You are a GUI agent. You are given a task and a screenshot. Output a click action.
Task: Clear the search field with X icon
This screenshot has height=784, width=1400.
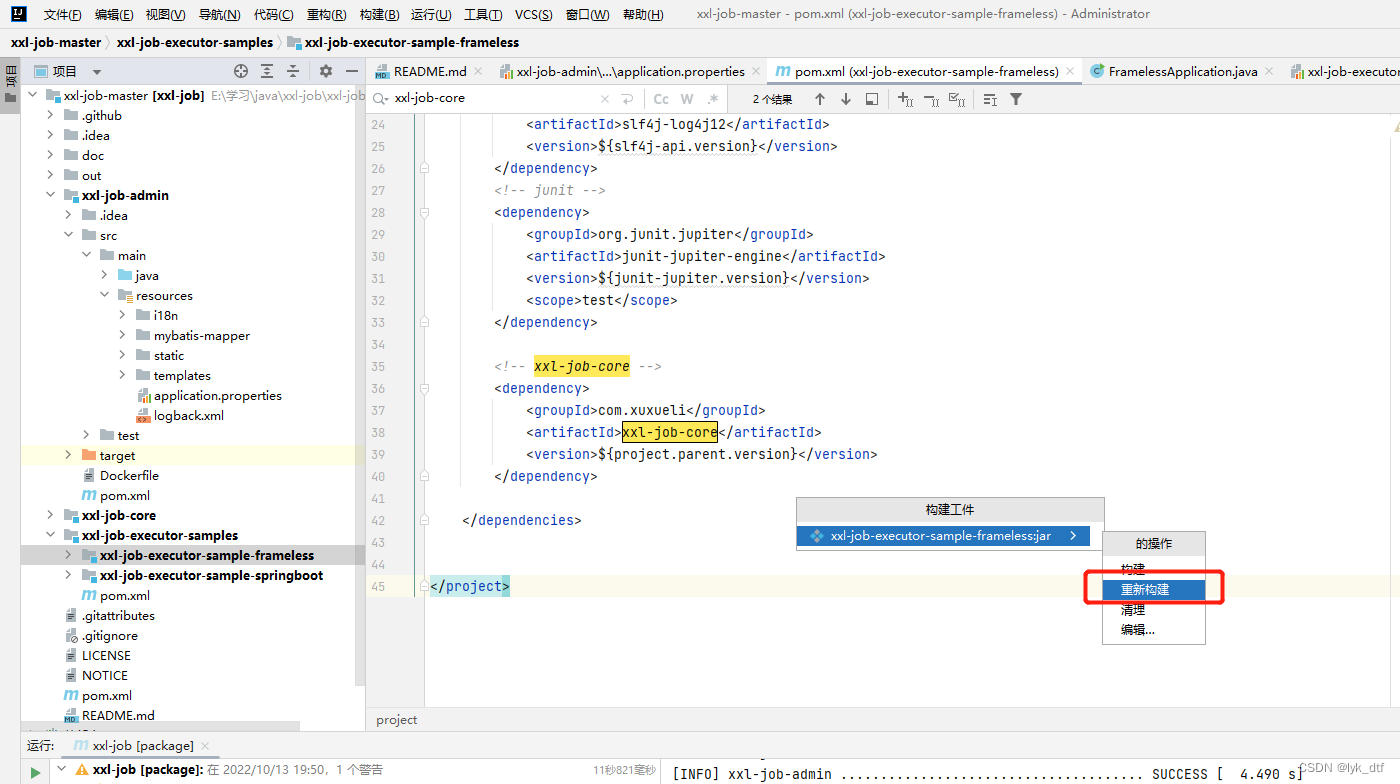point(604,99)
